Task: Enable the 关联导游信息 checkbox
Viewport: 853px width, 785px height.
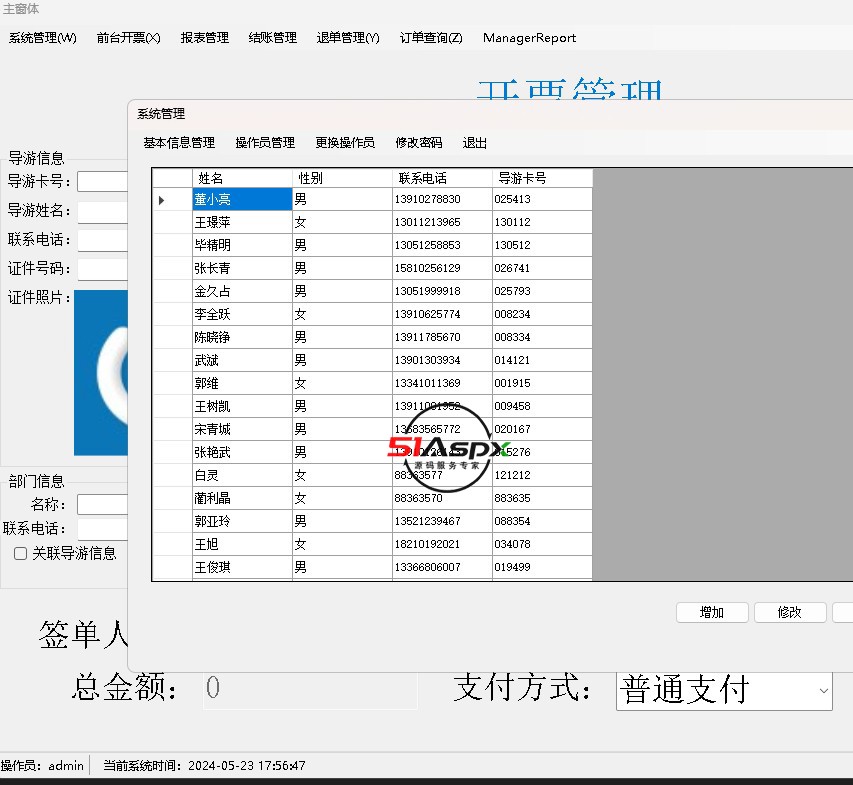Action: pyautogui.click(x=20, y=553)
